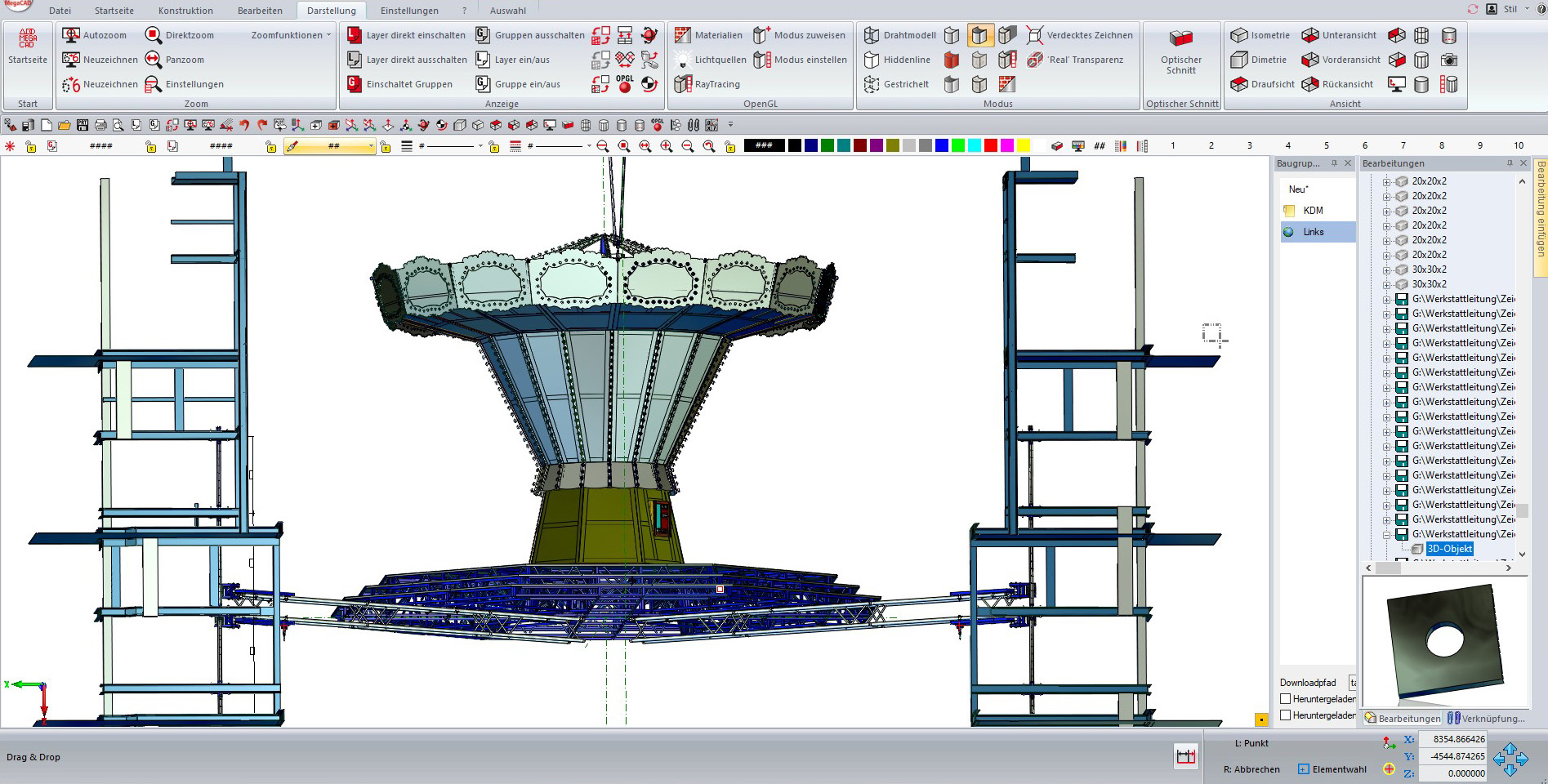Toggle the first Heruntergeladen checkbox
Image resolution: width=1548 pixels, height=784 pixels.
pyautogui.click(x=1286, y=699)
